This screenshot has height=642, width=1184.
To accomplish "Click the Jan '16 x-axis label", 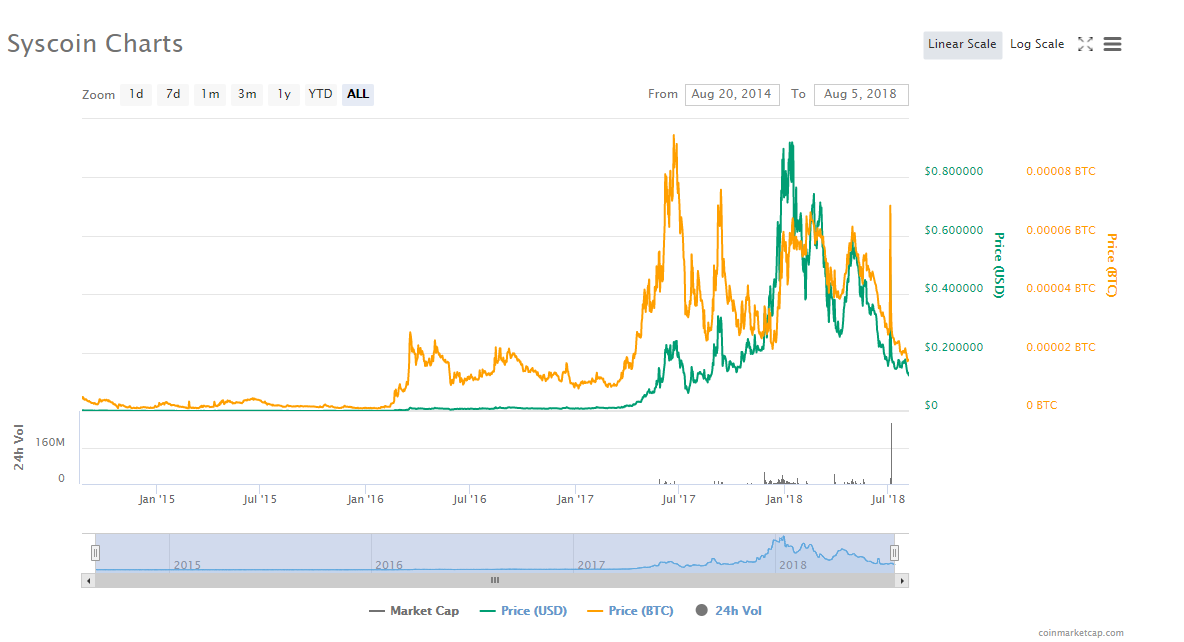I will 365,499.
